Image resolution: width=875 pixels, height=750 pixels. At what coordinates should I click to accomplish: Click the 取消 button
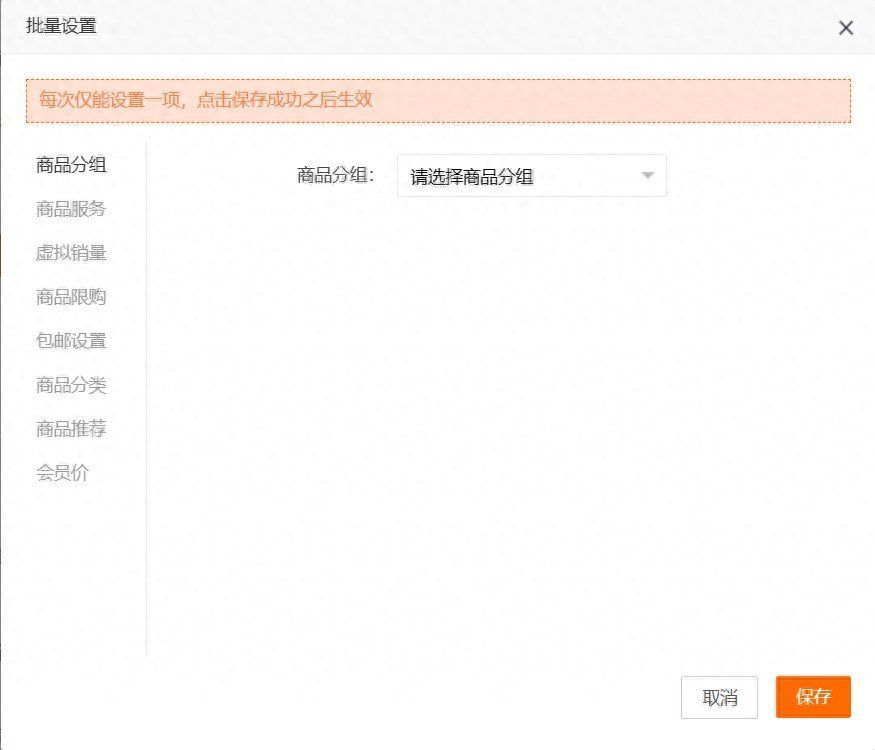[x=719, y=698]
